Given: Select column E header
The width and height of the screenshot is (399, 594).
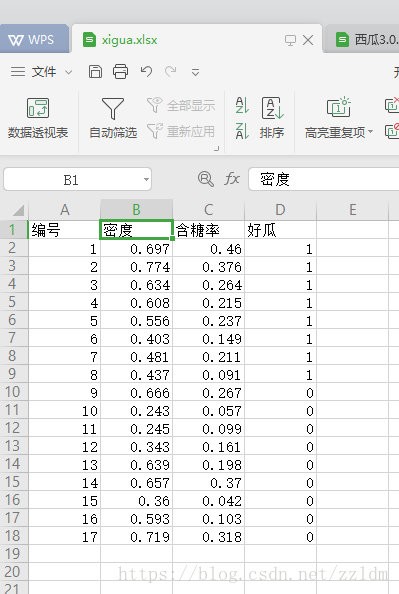Looking at the screenshot, I should coord(352,209).
